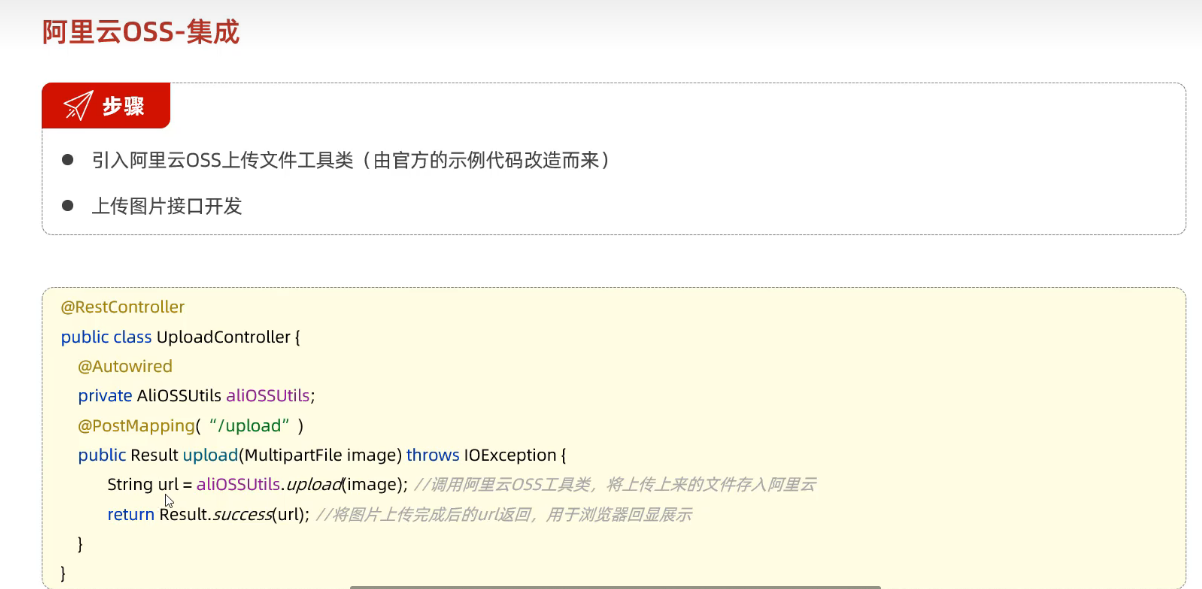Click the second bullet point marker

click(x=67, y=207)
